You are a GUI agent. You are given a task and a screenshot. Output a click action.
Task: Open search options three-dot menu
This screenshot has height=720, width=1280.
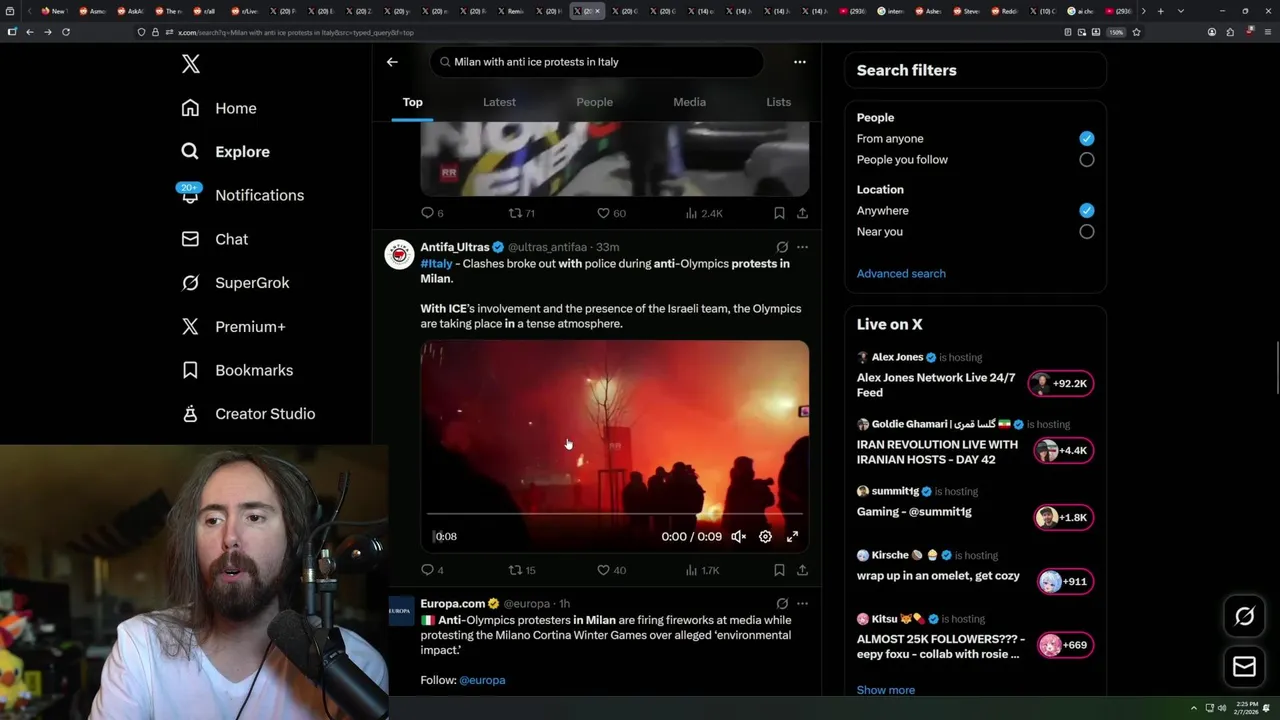coord(800,62)
